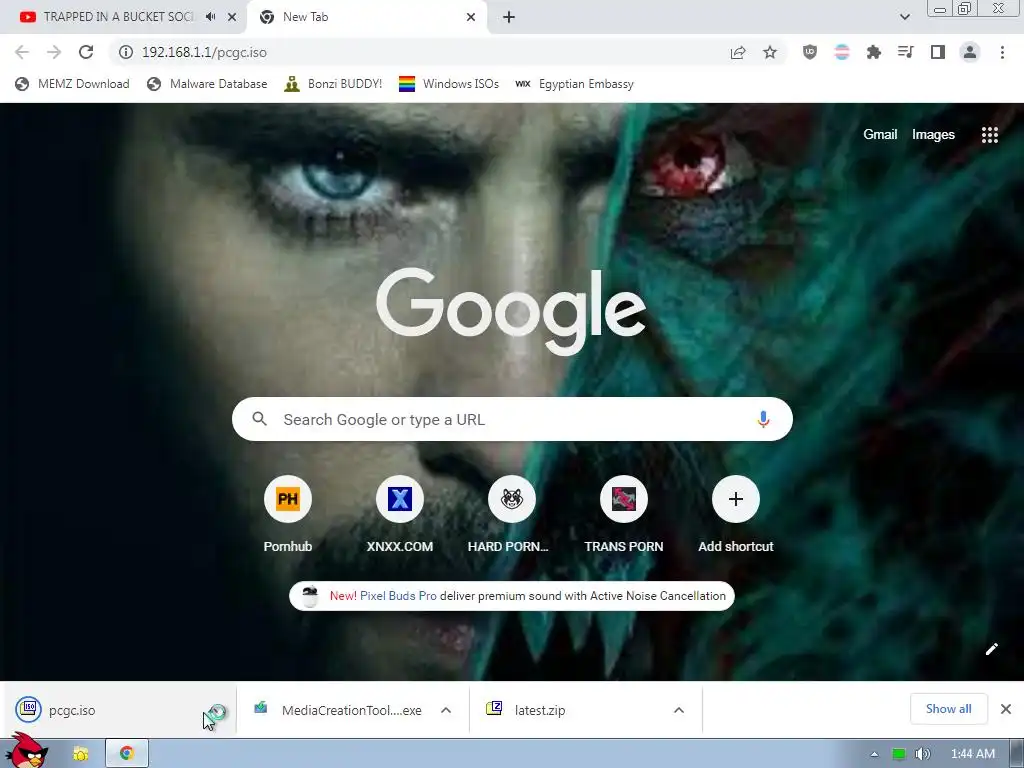Click the Images link
The width and height of the screenshot is (1024, 768).
tap(933, 135)
